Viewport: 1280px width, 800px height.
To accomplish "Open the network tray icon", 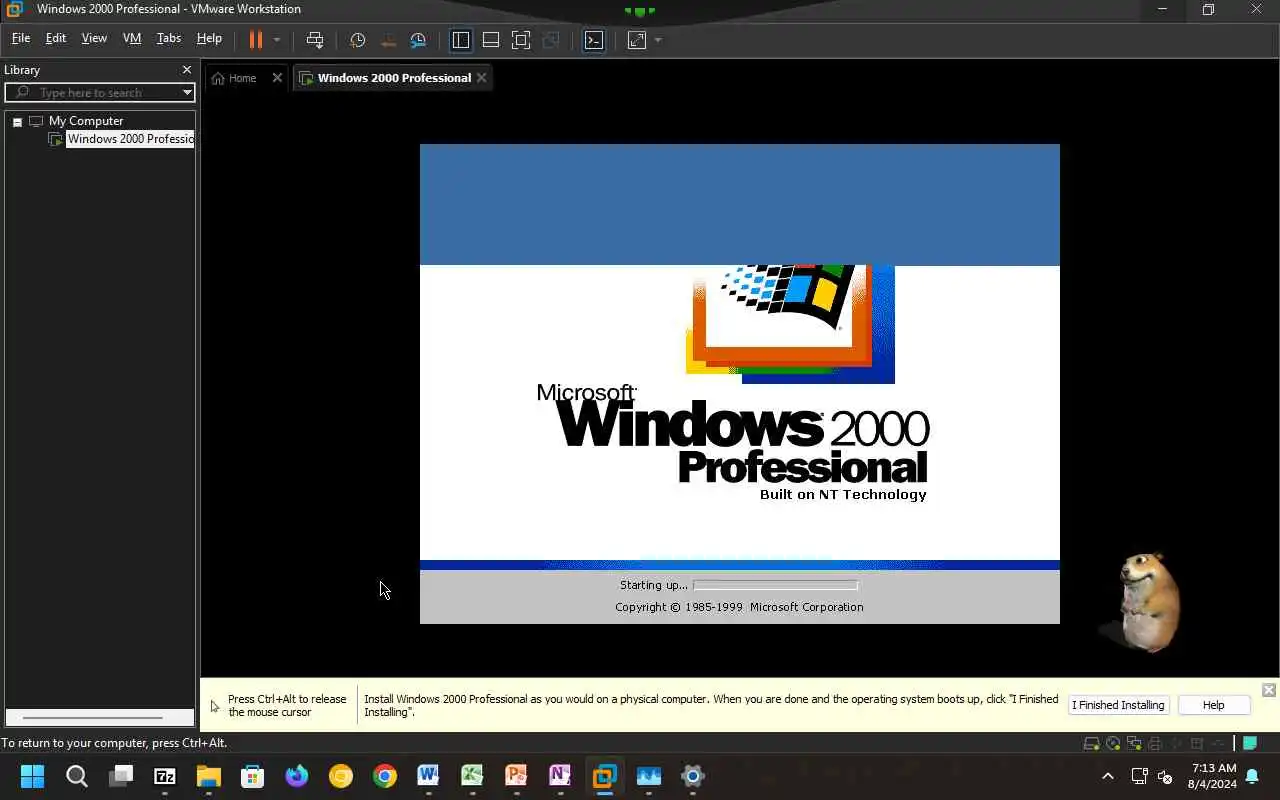I will (x=1139, y=776).
